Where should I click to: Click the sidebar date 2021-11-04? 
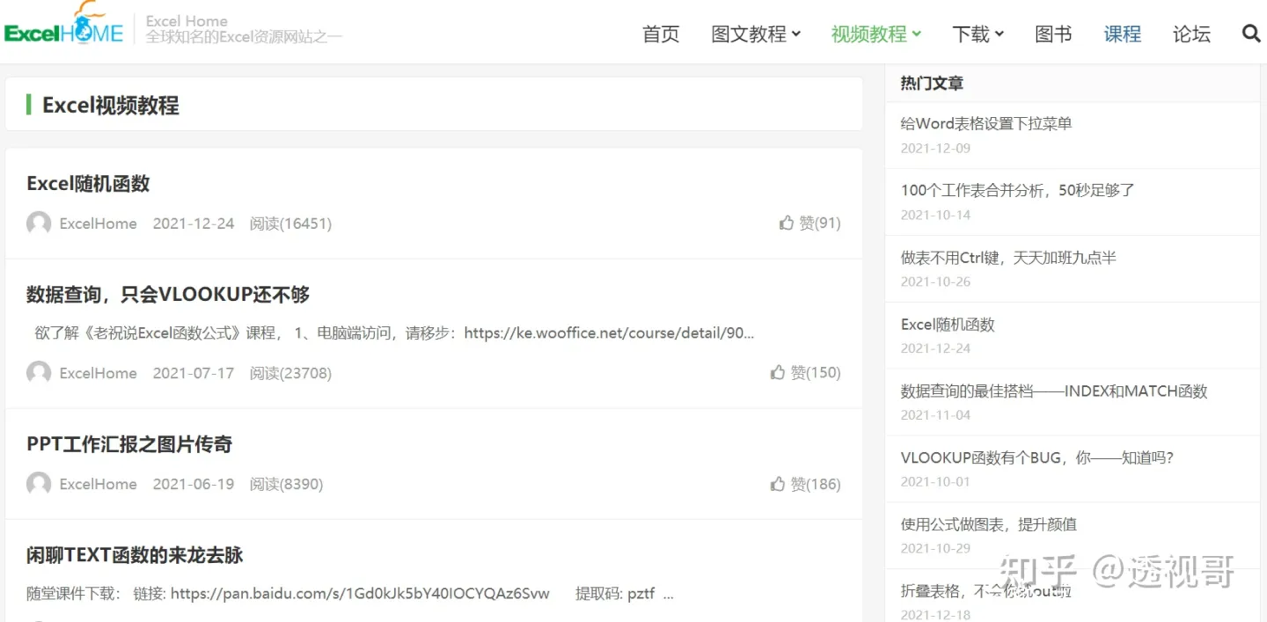pos(935,415)
